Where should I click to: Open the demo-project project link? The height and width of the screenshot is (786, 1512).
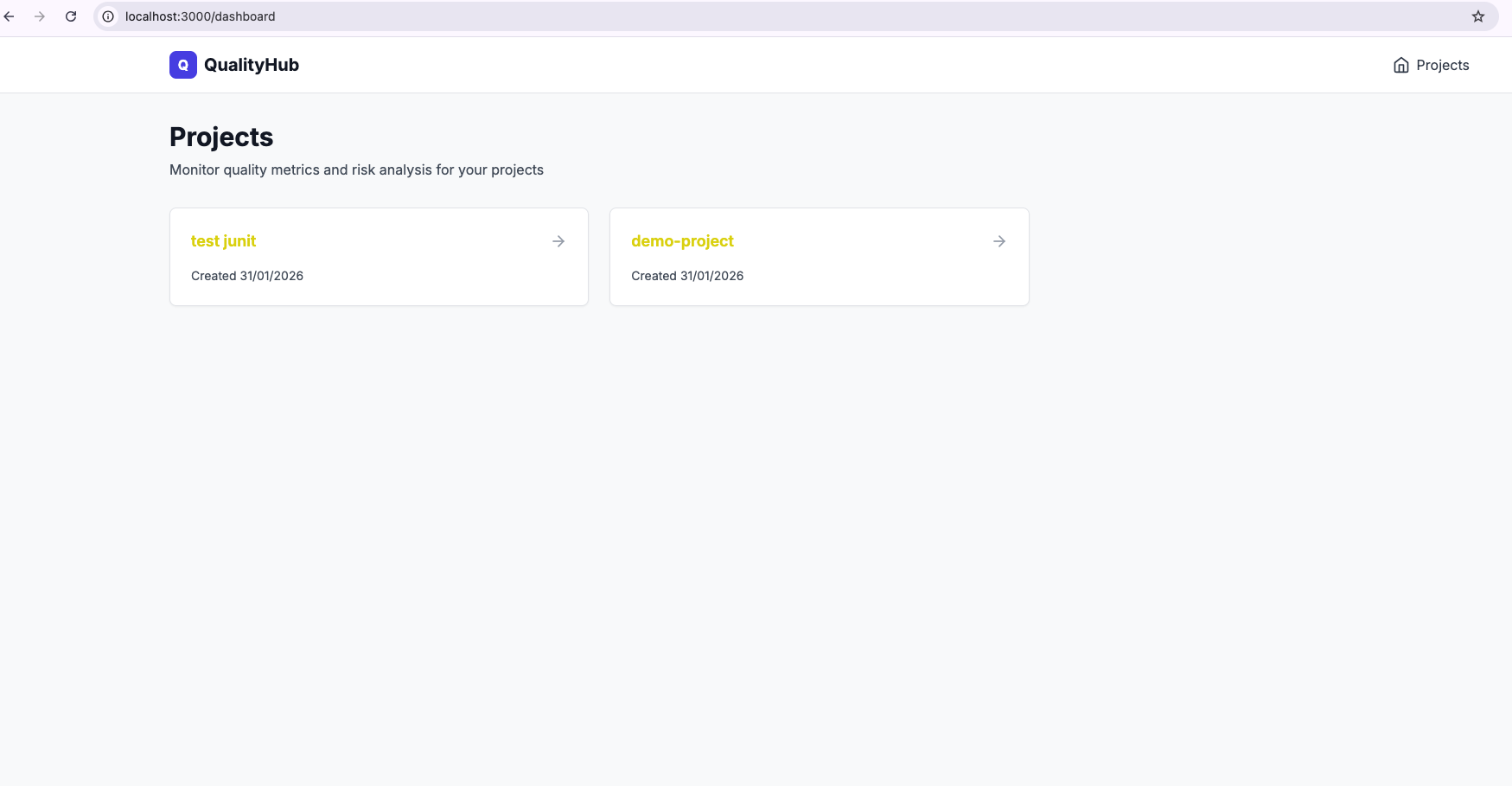[682, 240]
